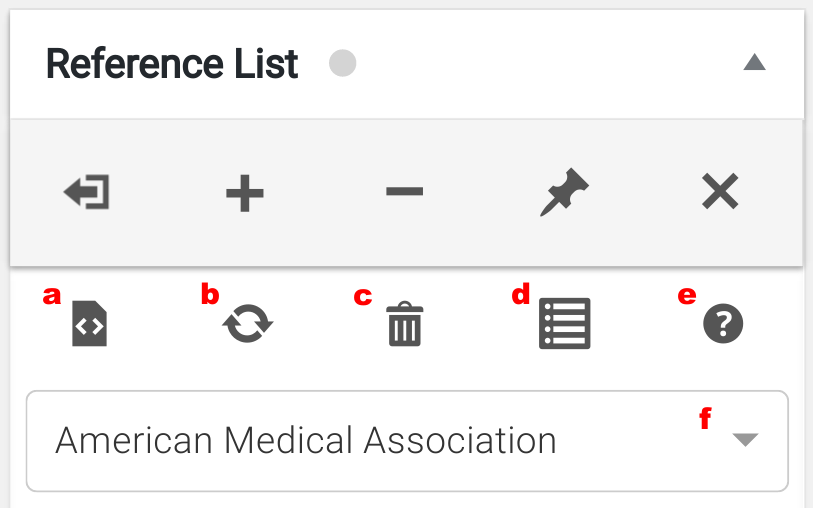Click the Reference List panel title
Image resolution: width=813 pixels, height=508 pixels.
pos(172,64)
